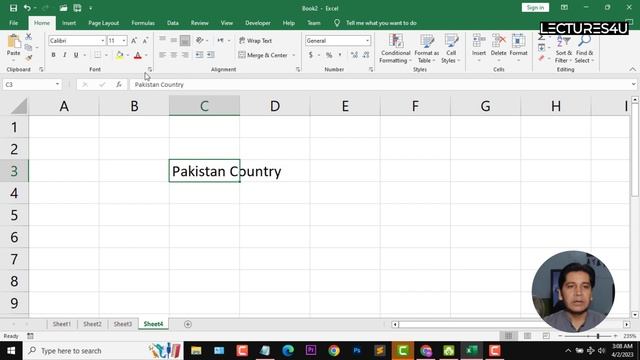This screenshot has width=640, height=360.
Task: Click the Insert Function fx button
Action: [119, 84]
